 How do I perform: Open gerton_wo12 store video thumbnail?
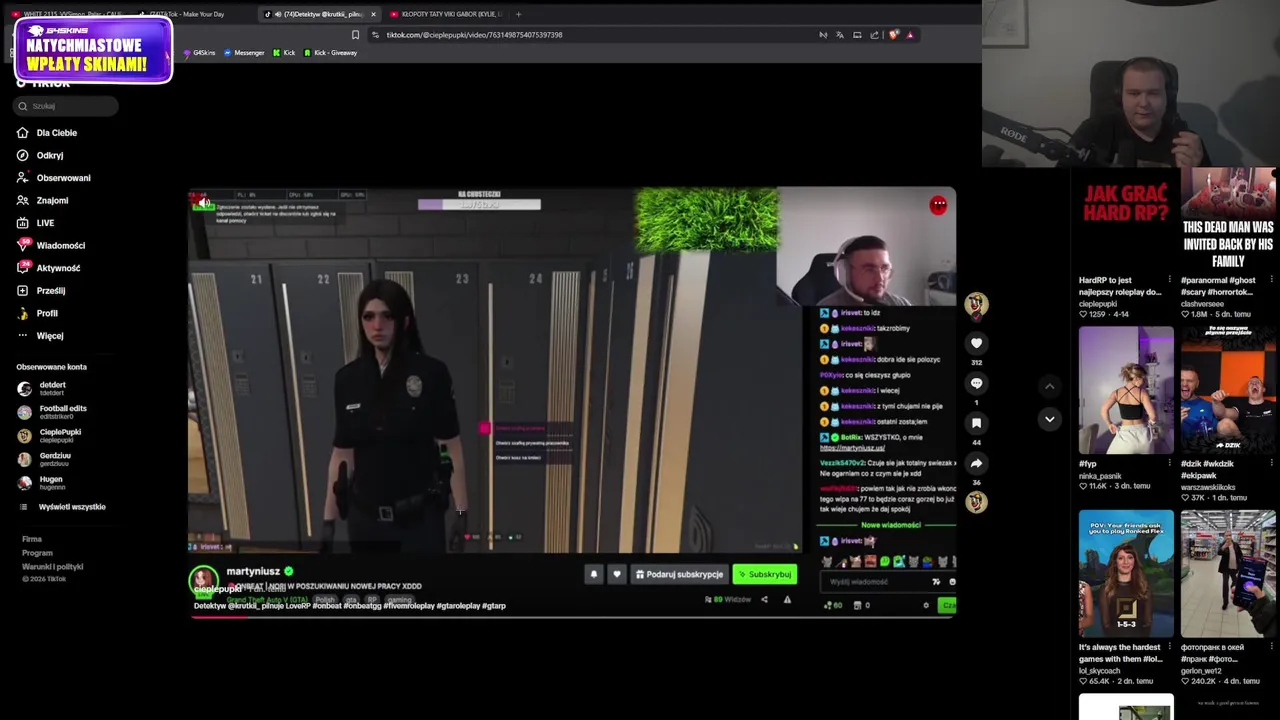(1228, 574)
